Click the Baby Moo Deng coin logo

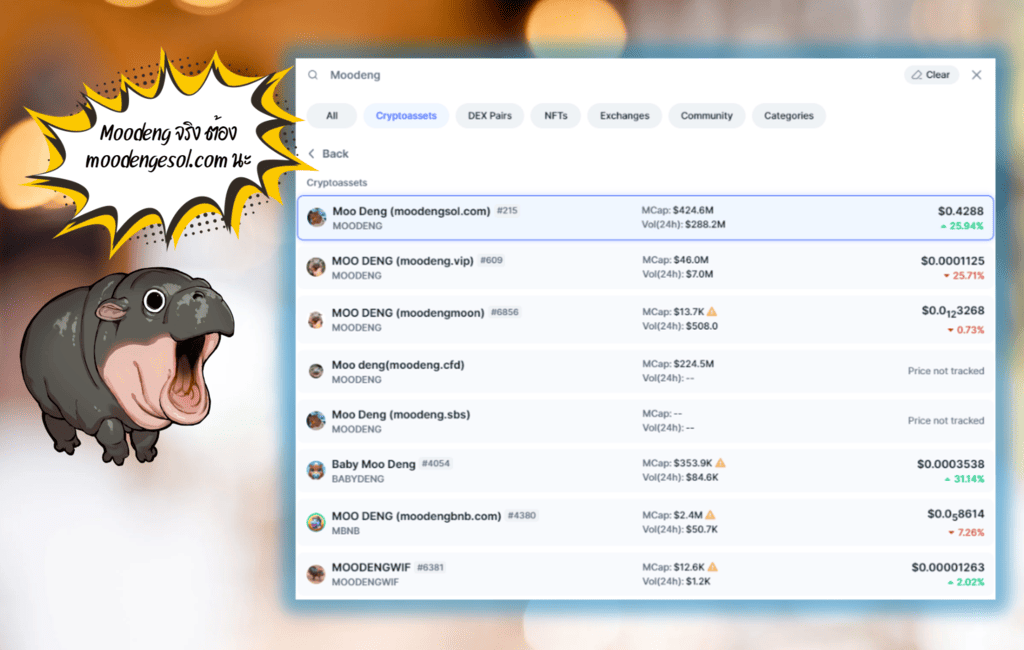coord(316,470)
